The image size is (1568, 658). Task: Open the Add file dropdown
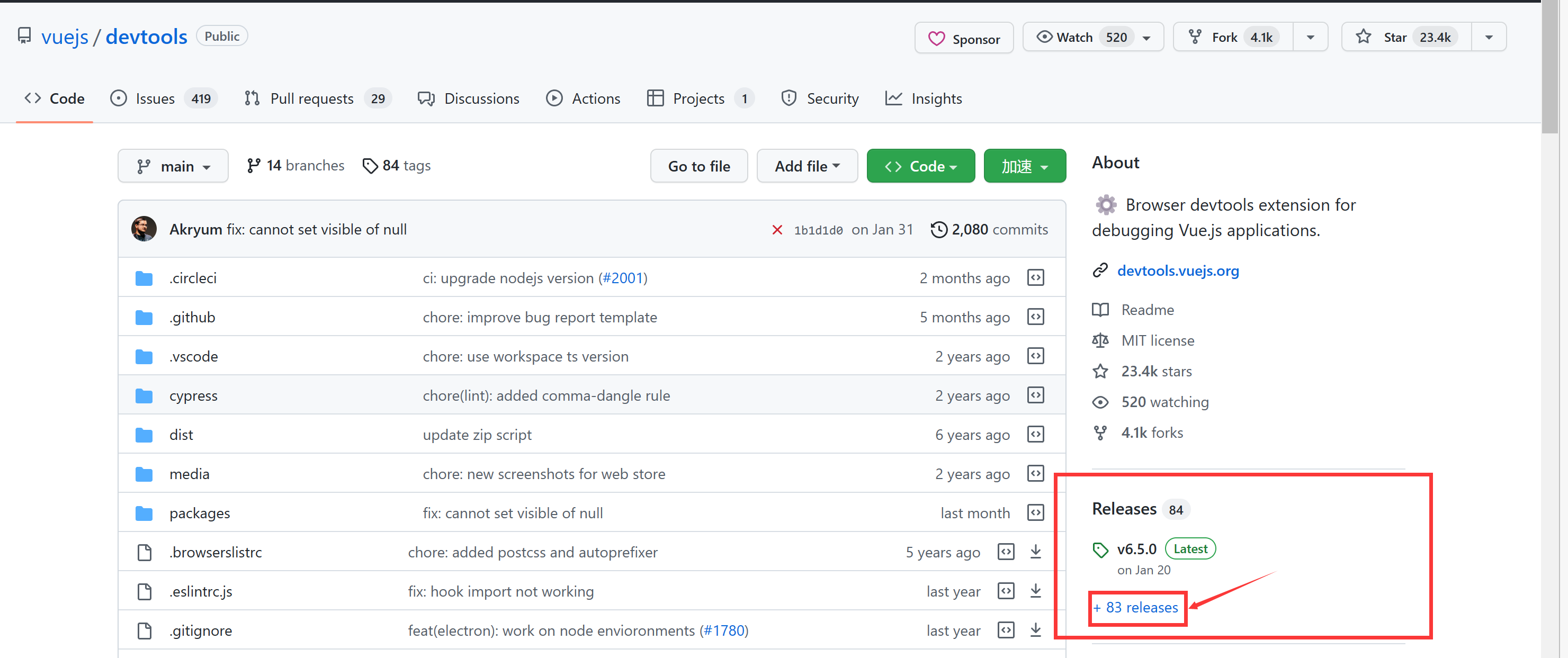[807, 166]
